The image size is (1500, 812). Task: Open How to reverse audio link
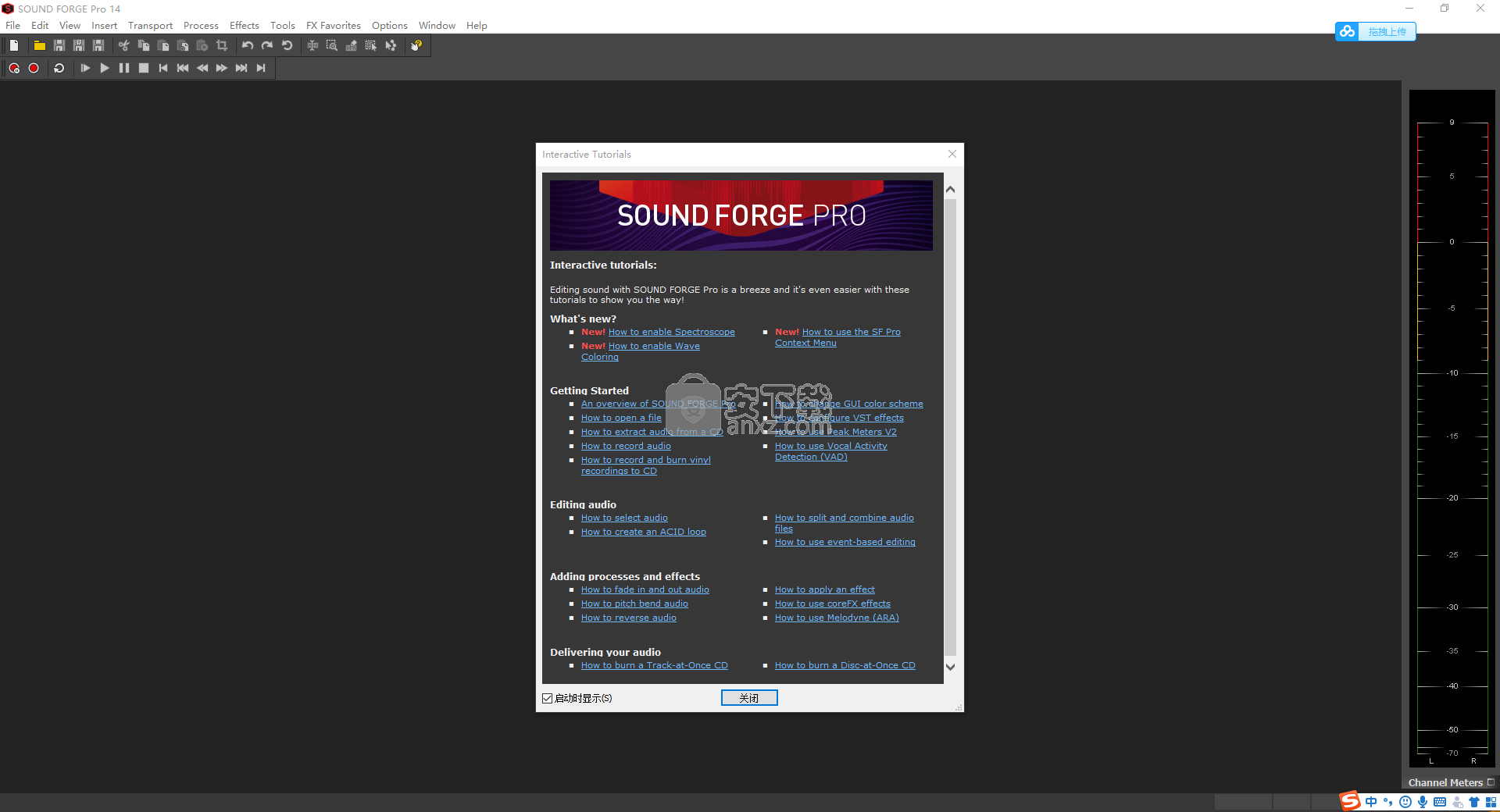click(x=629, y=618)
